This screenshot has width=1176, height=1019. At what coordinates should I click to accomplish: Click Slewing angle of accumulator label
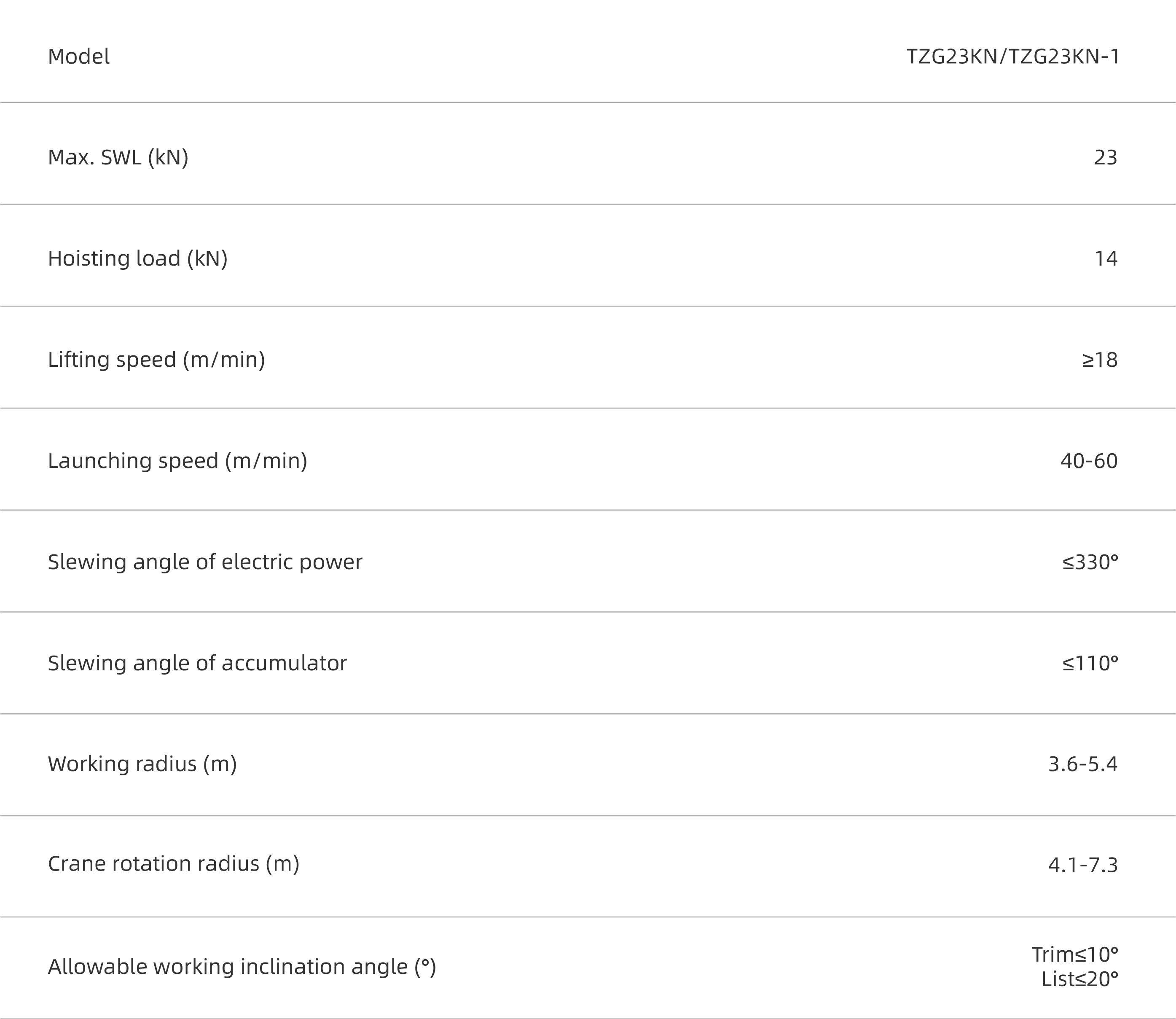tap(197, 664)
